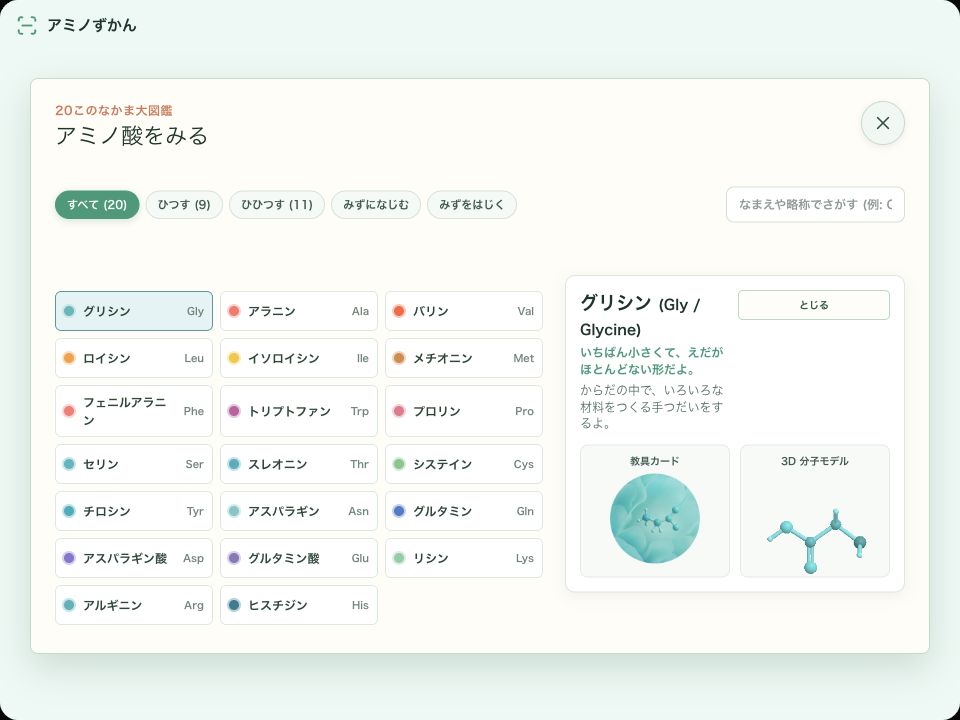Filter by ひっす (9) chip
This screenshot has height=720, width=960.
point(184,204)
